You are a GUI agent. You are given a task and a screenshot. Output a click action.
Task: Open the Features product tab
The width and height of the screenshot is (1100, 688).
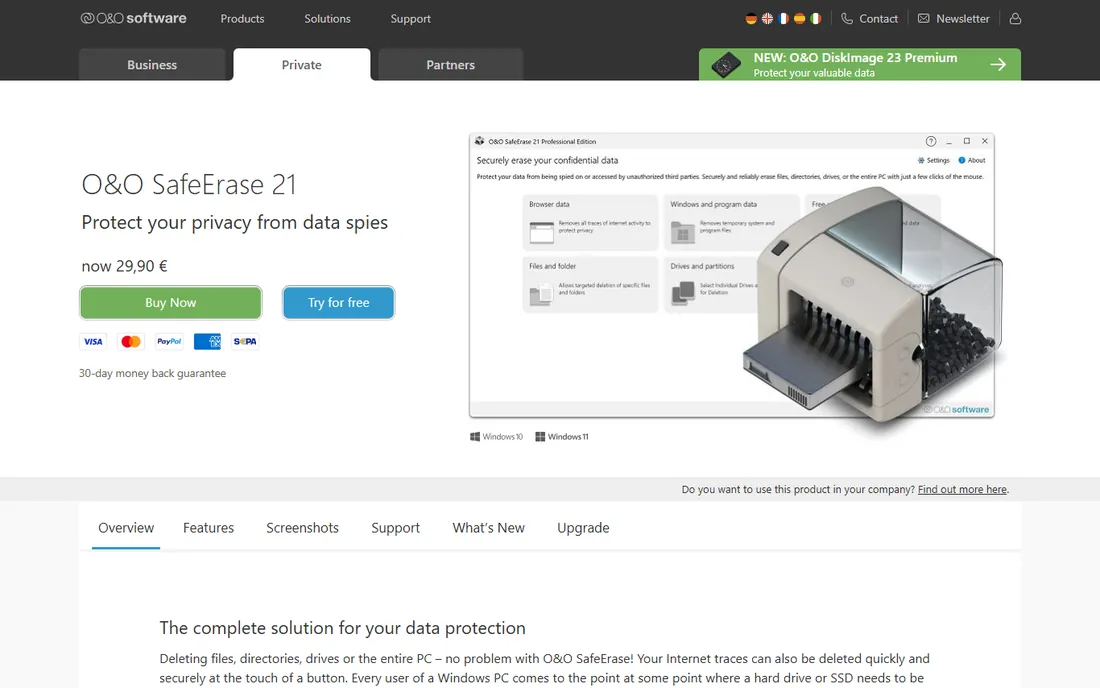pyautogui.click(x=208, y=528)
